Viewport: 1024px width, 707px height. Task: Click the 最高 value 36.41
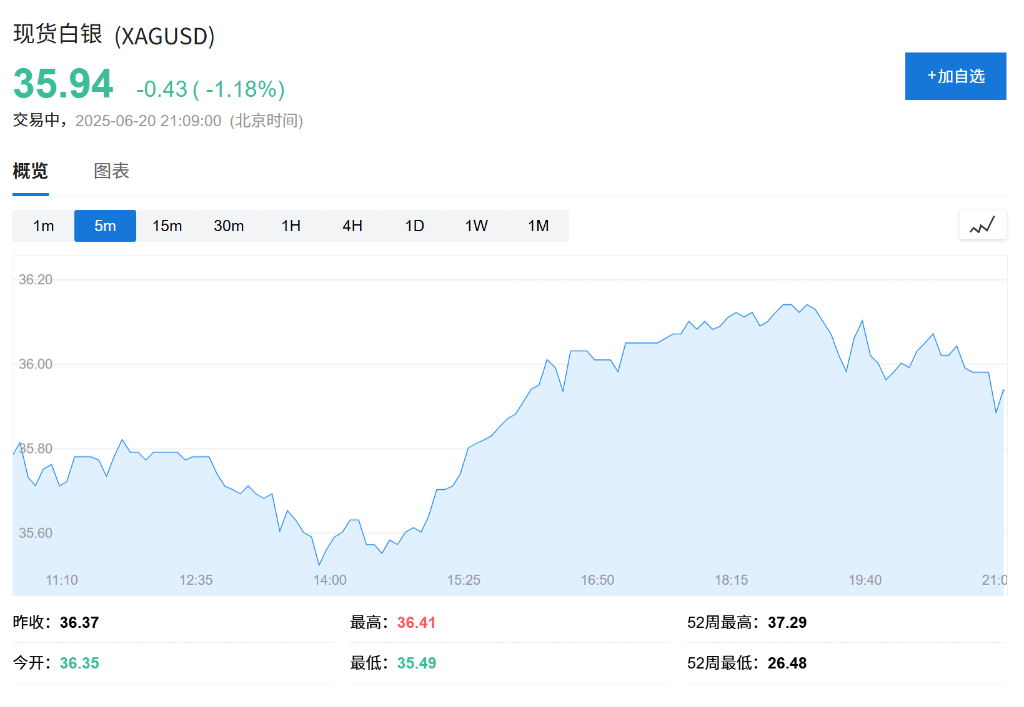tap(416, 623)
